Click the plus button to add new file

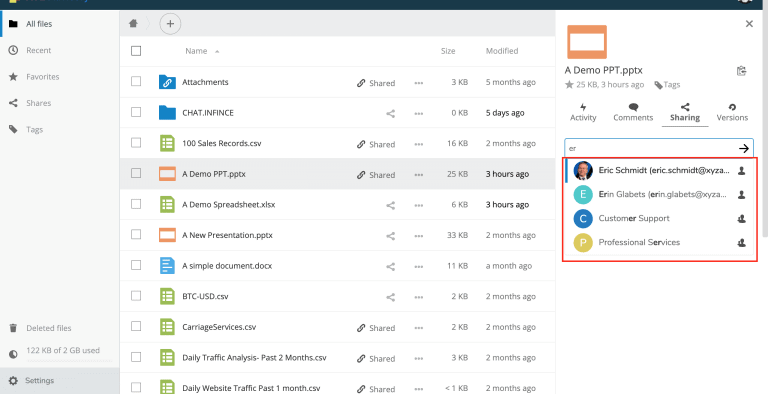coord(170,24)
